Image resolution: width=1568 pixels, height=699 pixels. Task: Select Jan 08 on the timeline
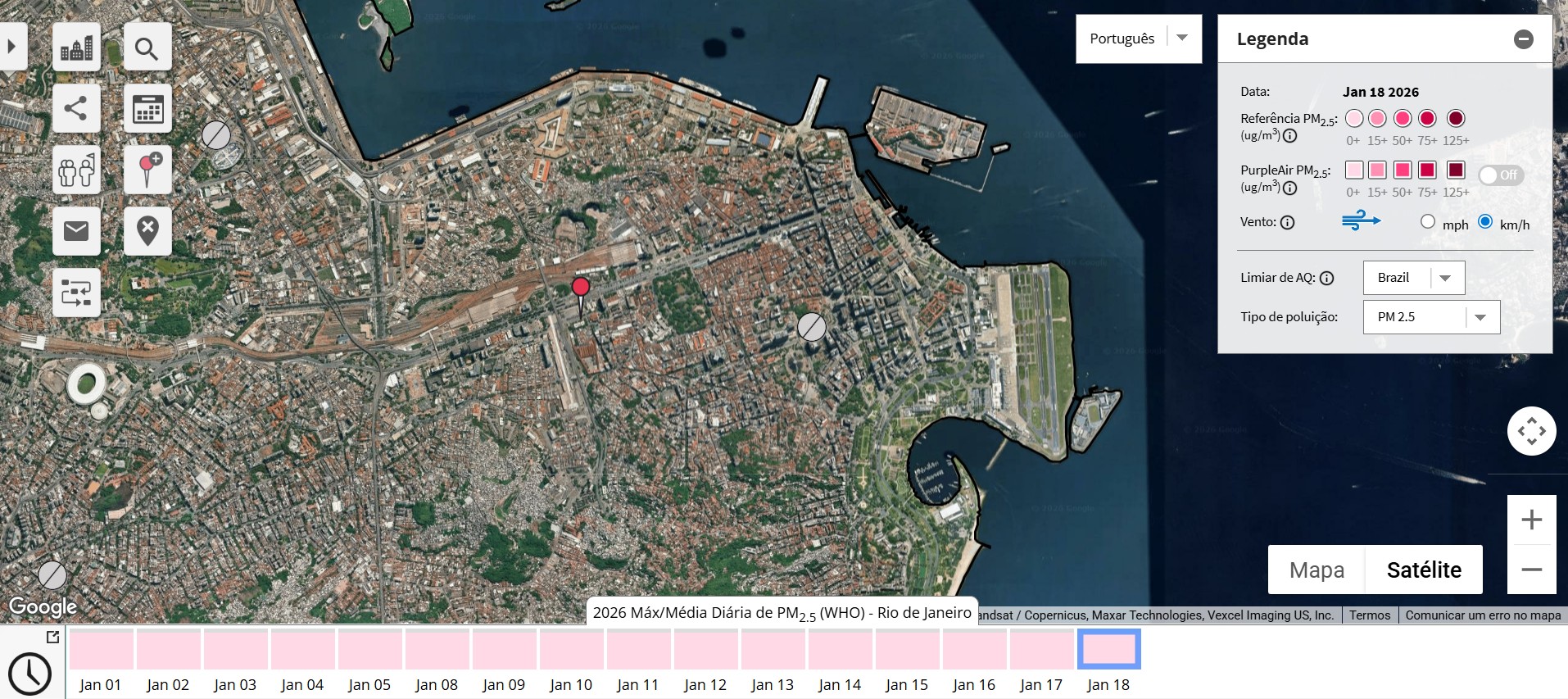[437, 650]
